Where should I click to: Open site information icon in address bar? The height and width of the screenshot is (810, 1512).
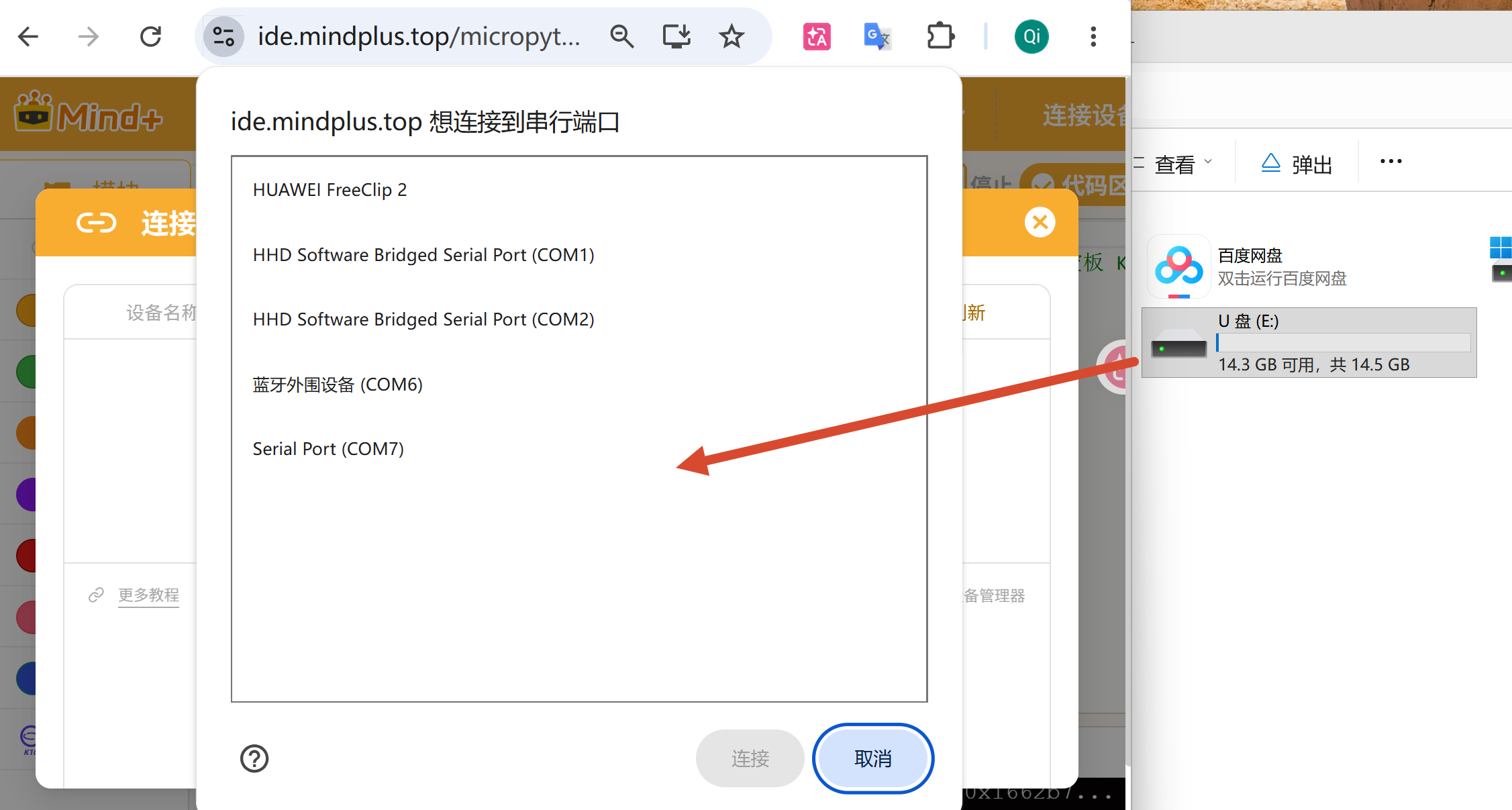point(223,36)
